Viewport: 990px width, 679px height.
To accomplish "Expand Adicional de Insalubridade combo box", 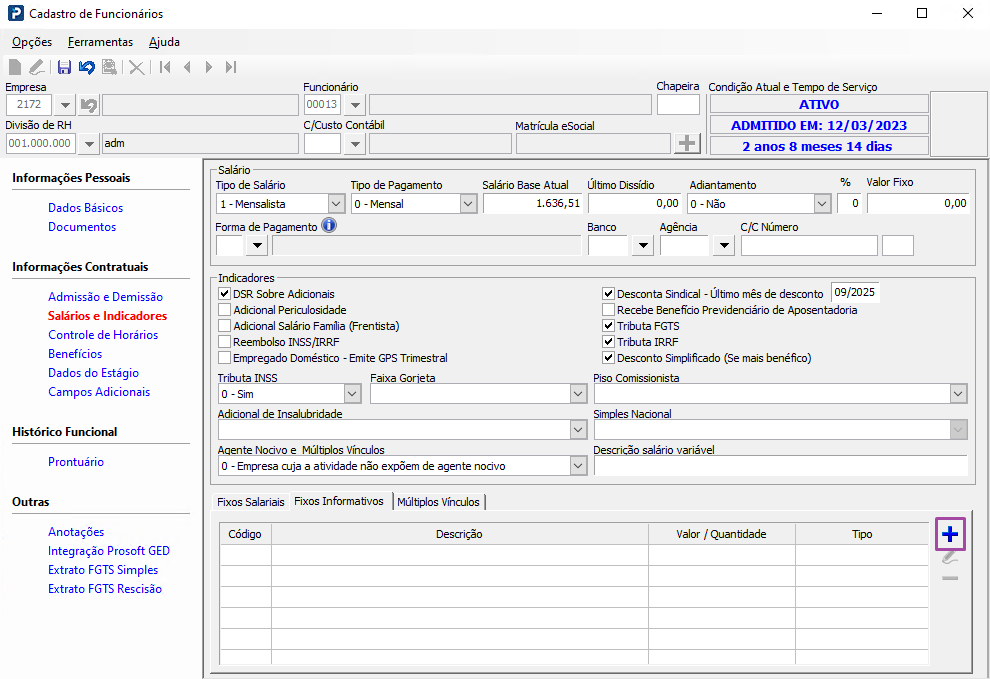I will (578, 430).
